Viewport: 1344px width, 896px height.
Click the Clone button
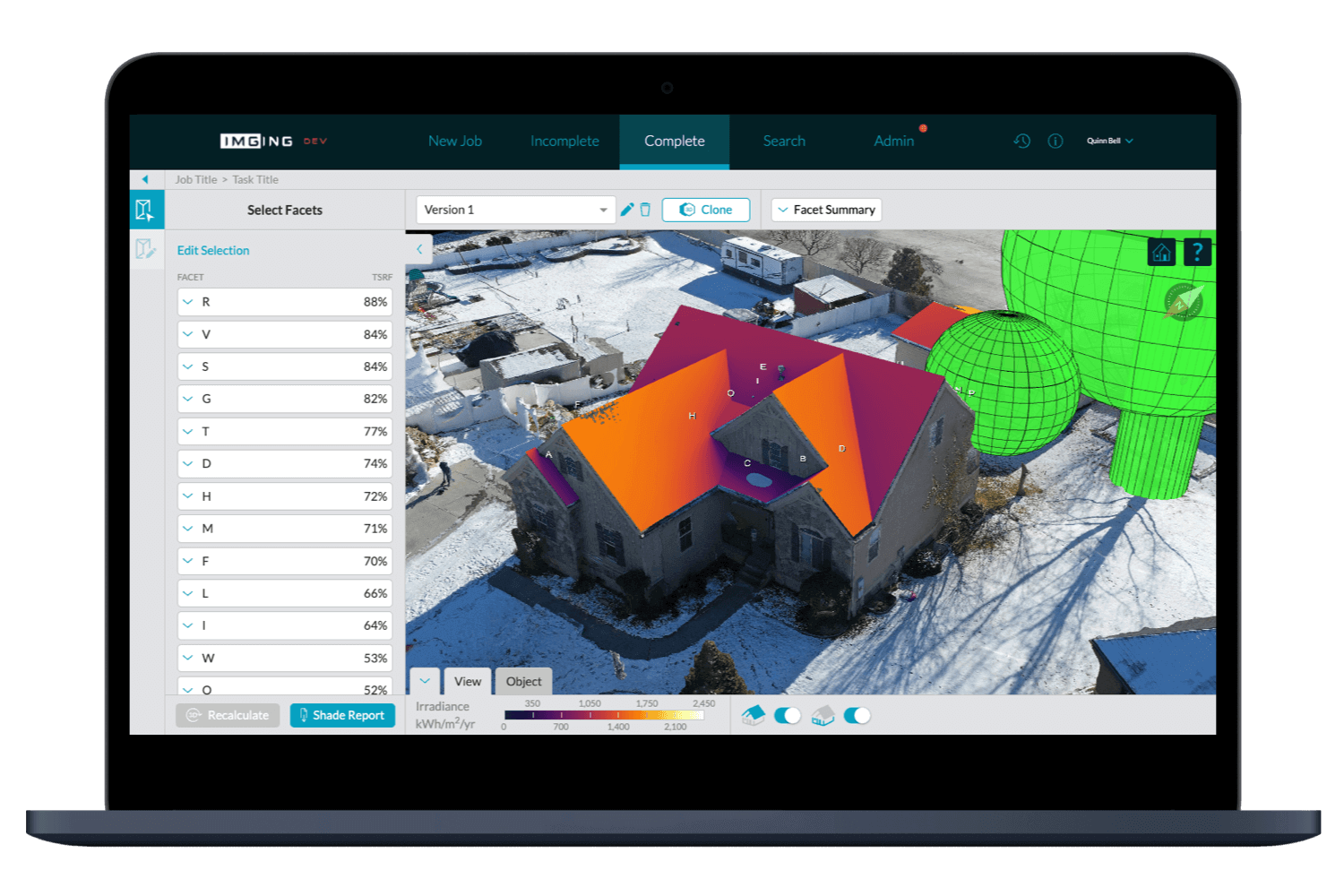[706, 209]
